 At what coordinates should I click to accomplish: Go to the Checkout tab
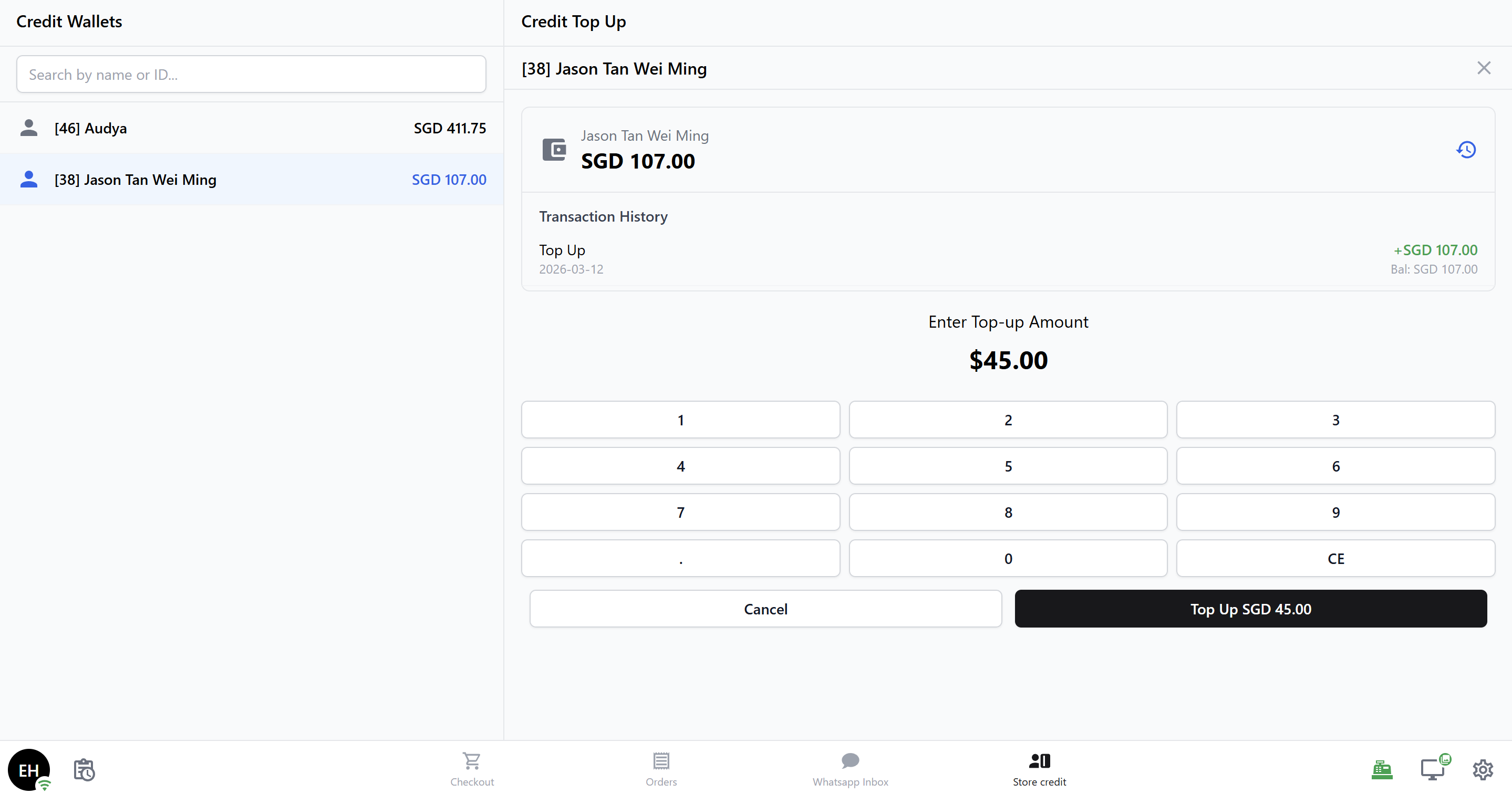(472, 769)
